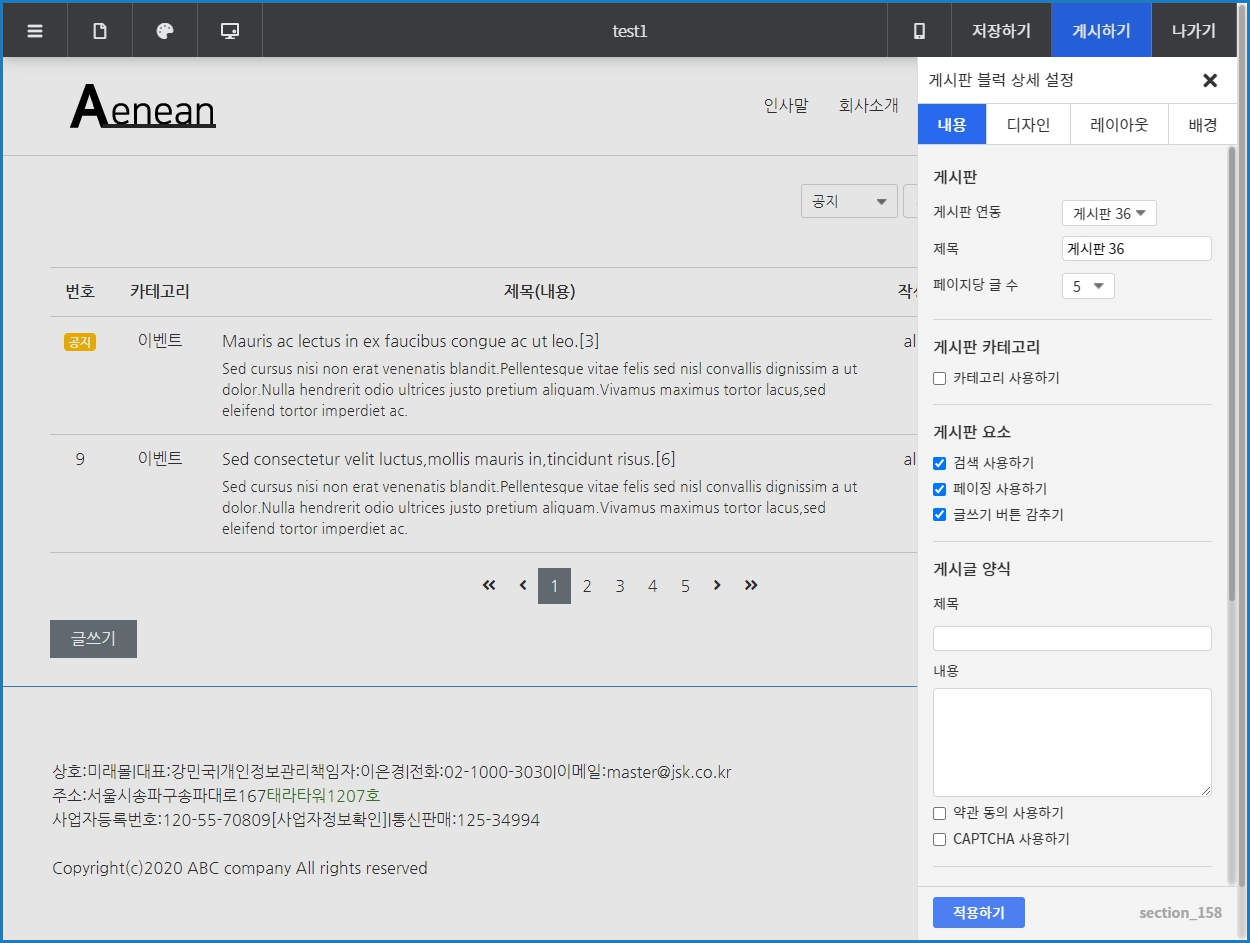Image resolution: width=1250 pixels, height=943 pixels.
Task: Open the hamburger menu in top toolbar
Action: pos(35,31)
